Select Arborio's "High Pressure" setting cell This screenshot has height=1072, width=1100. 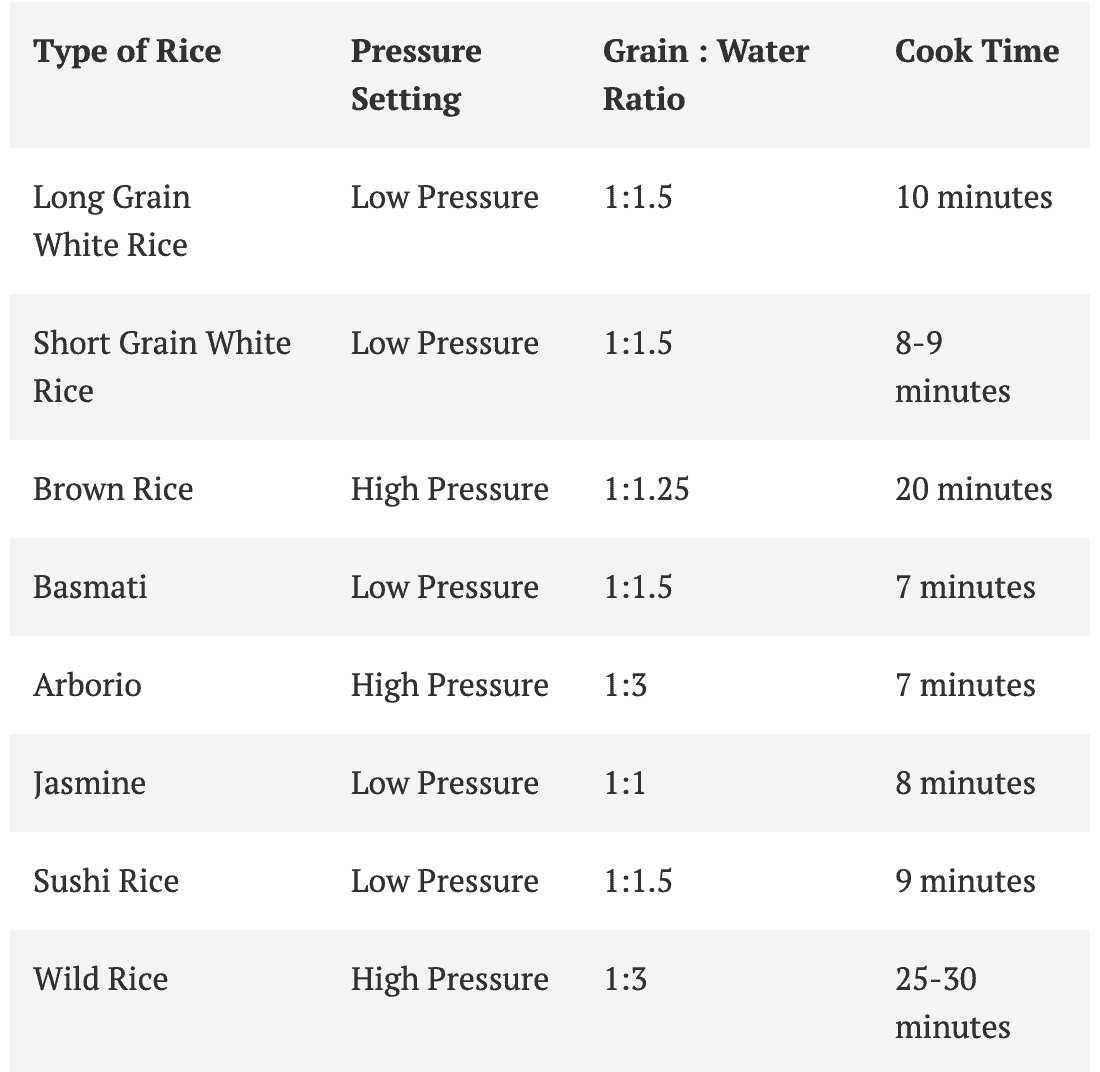449,685
